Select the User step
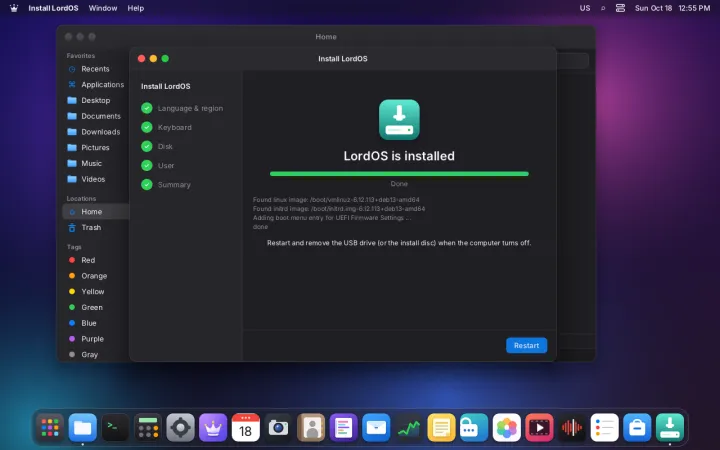This screenshot has width=720, height=450. [x=158, y=165]
